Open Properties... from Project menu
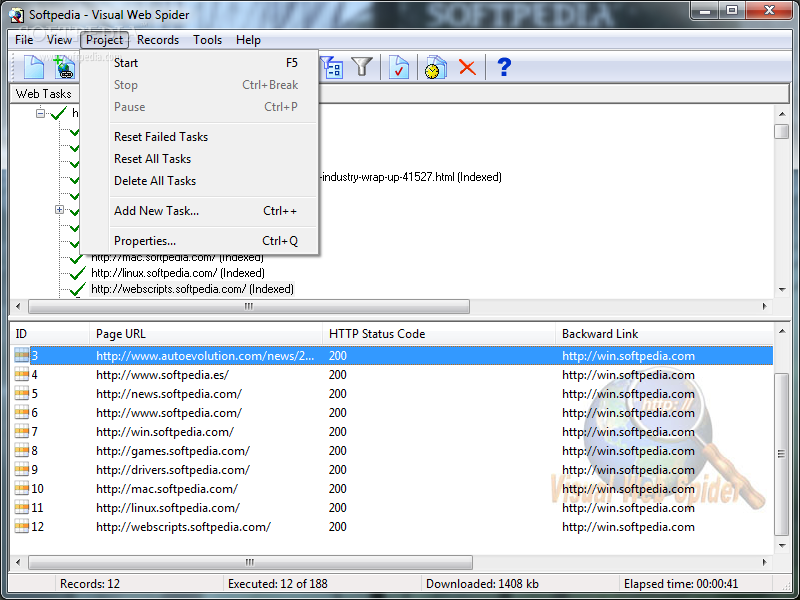The width and height of the screenshot is (800, 600). coord(206,241)
